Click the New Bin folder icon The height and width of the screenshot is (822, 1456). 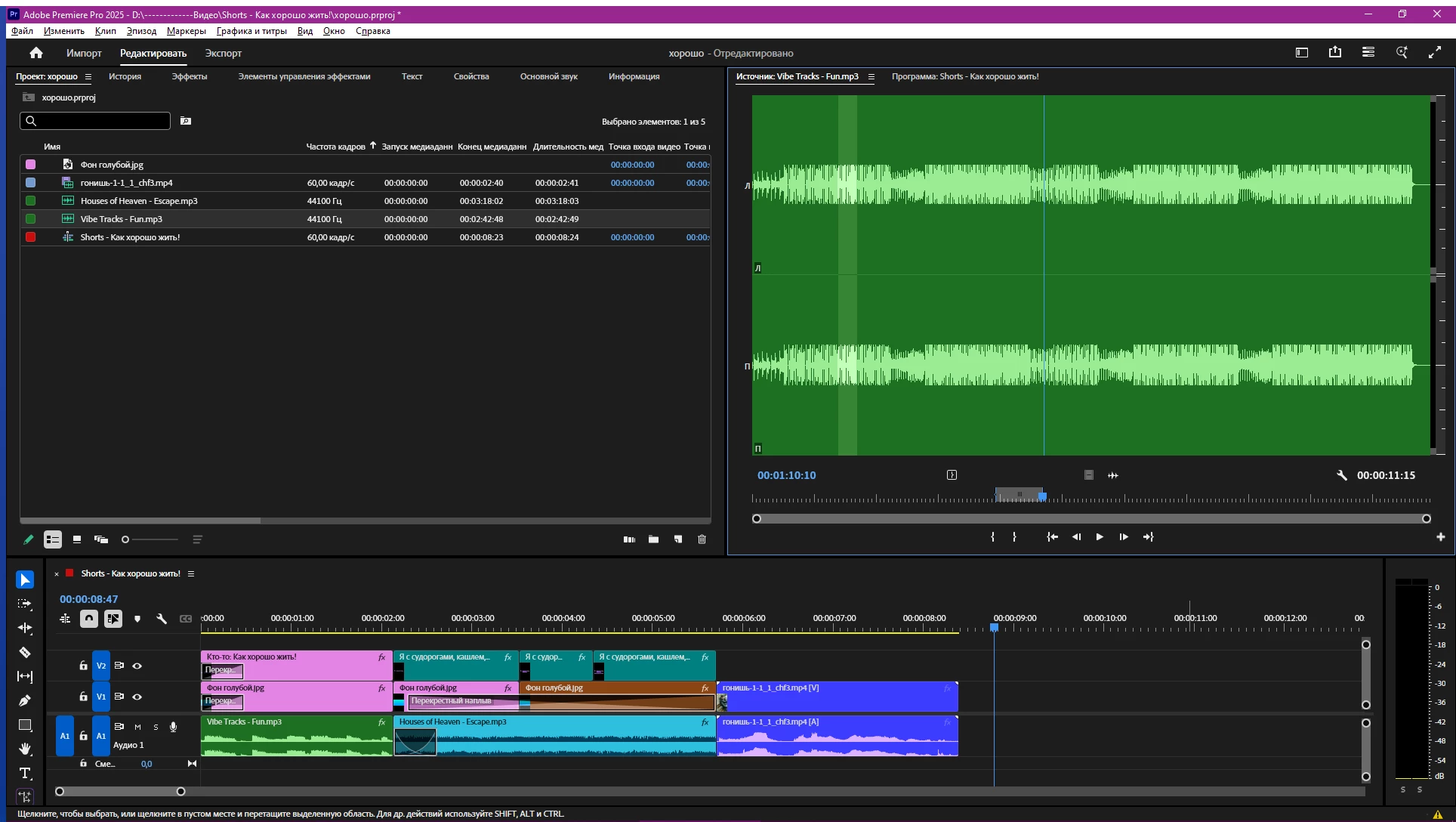[653, 539]
